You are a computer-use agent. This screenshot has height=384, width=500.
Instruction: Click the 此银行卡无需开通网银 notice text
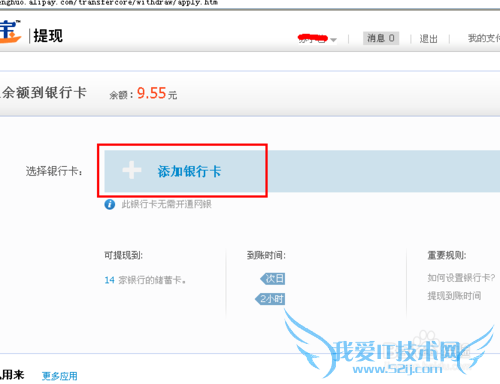(x=166, y=204)
